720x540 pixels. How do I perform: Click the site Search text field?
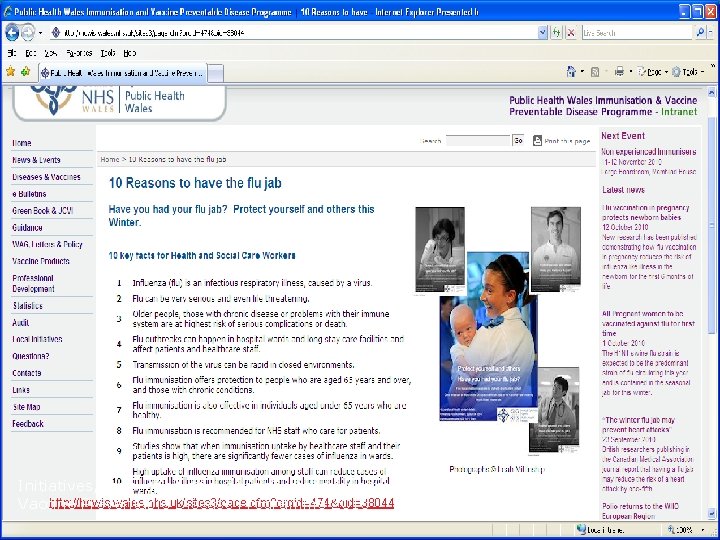(x=478, y=141)
